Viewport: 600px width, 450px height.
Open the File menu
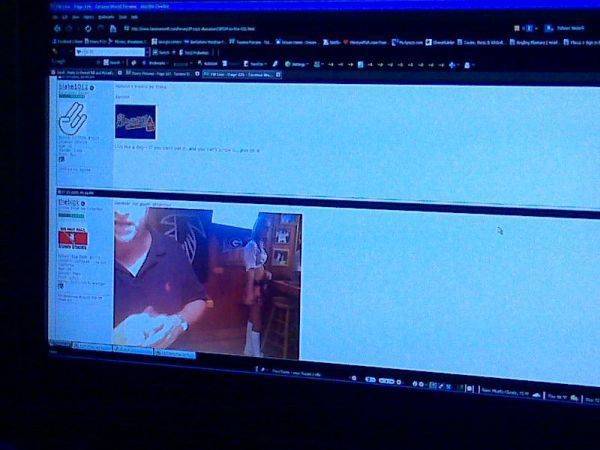pyautogui.click(x=55, y=17)
